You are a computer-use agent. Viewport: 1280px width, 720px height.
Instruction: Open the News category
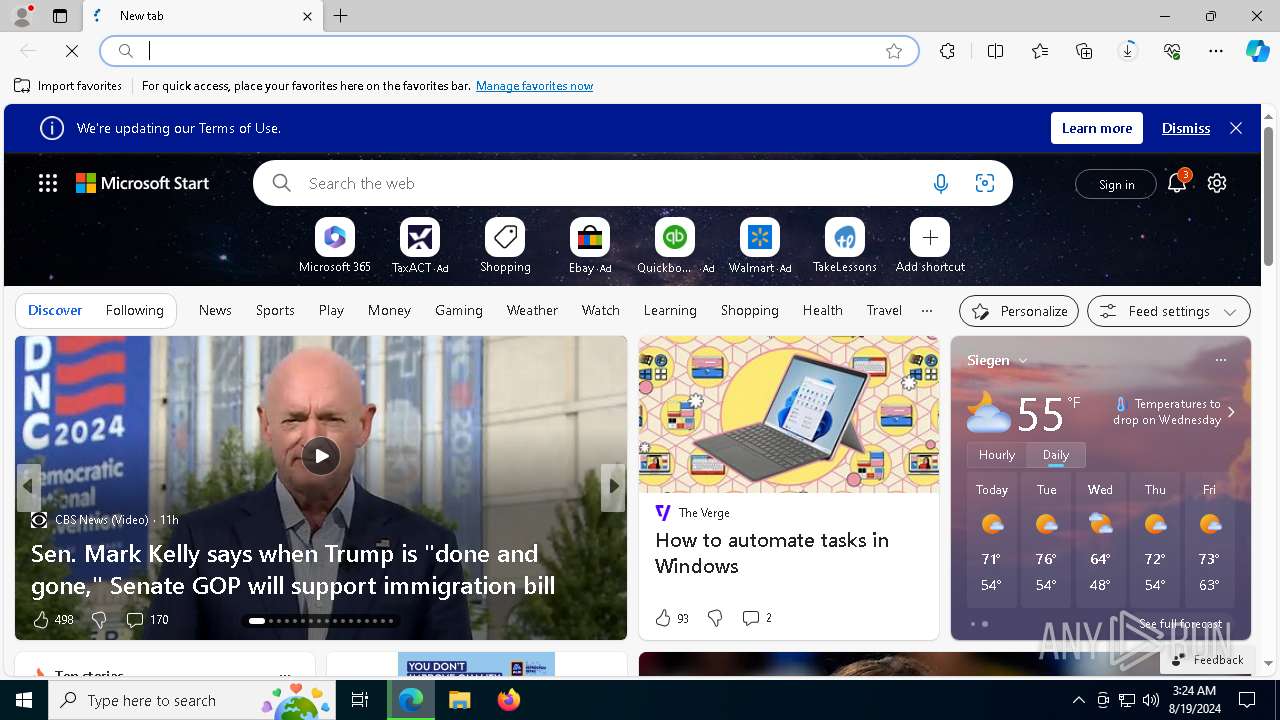click(x=215, y=310)
